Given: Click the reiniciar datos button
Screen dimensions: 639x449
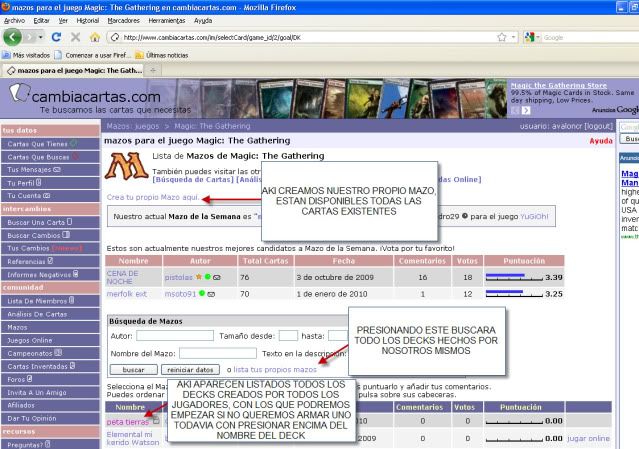Looking at the screenshot, I should pyautogui.click(x=190, y=370).
